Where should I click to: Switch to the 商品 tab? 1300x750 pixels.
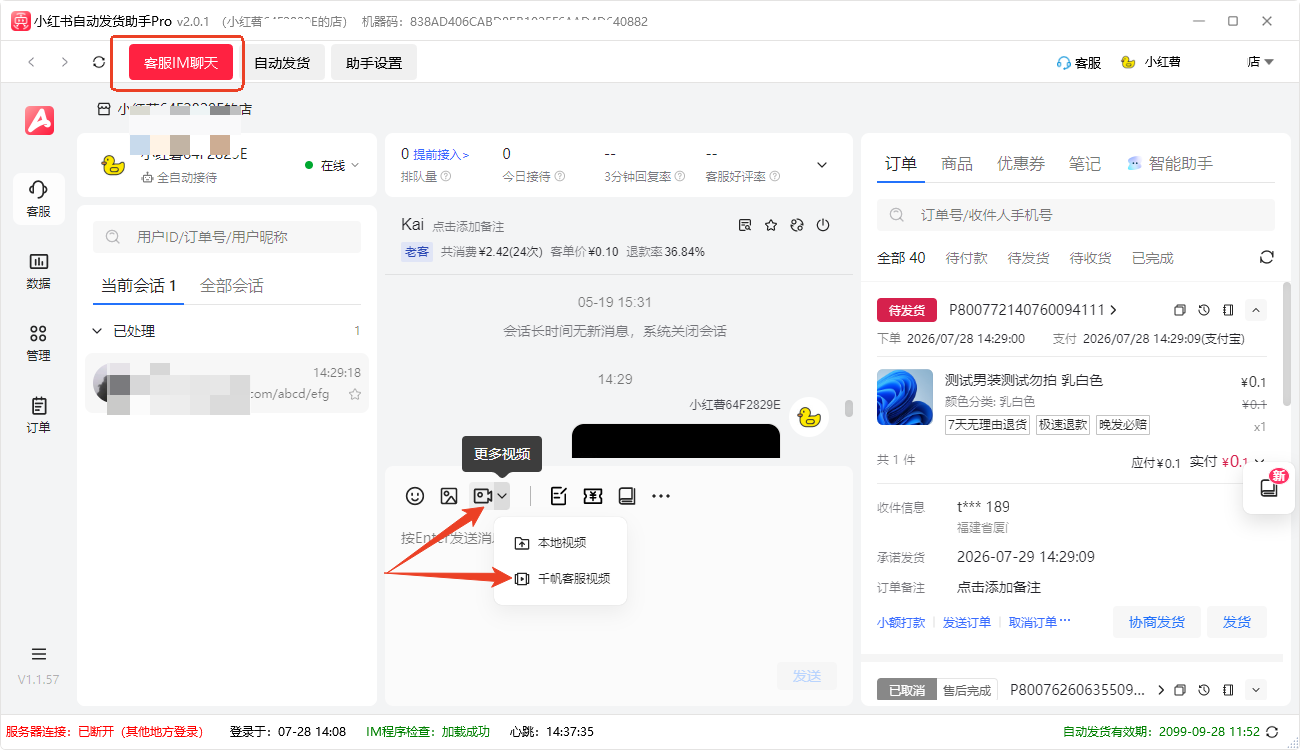point(957,163)
